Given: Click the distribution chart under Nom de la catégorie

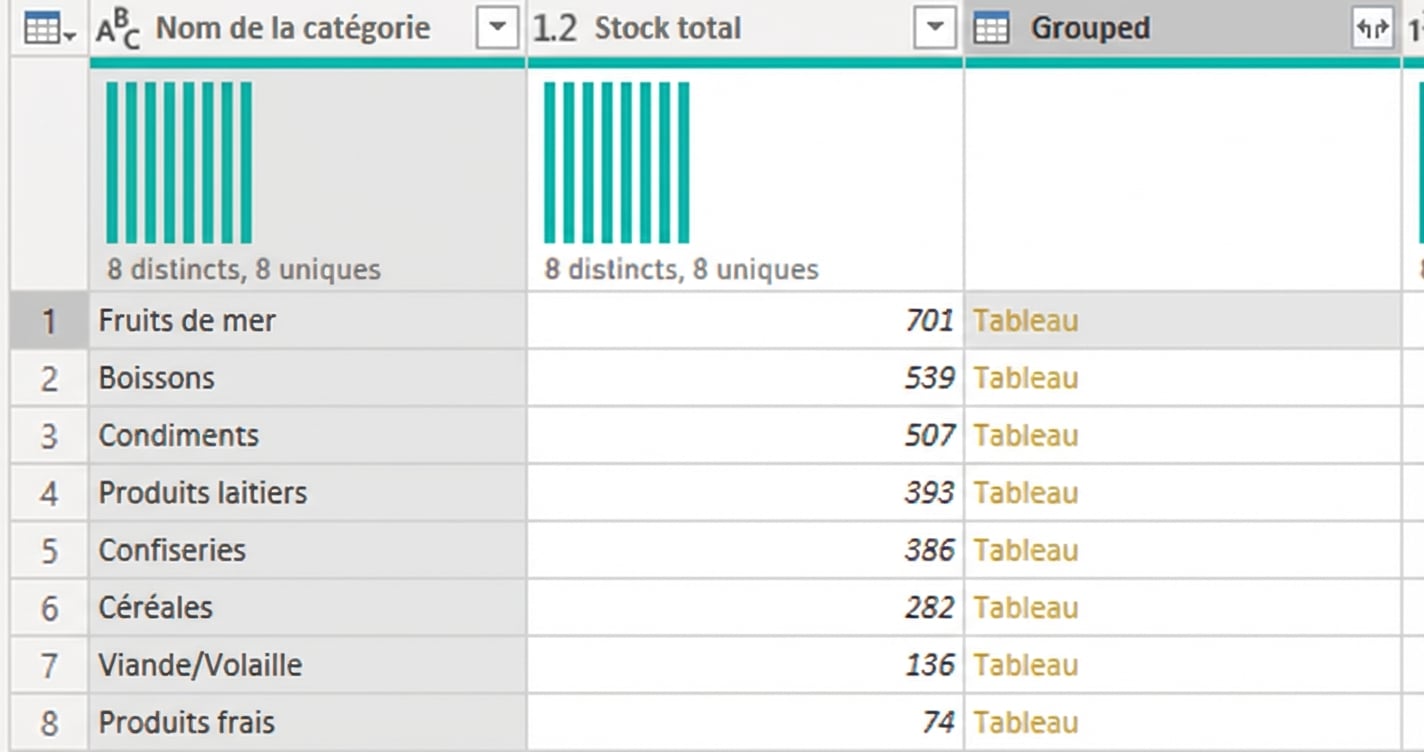Looking at the screenshot, I should click(179, 163).
